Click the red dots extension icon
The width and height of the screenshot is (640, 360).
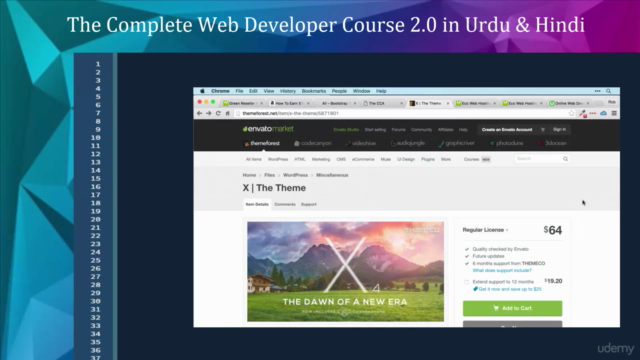[593, 113]
